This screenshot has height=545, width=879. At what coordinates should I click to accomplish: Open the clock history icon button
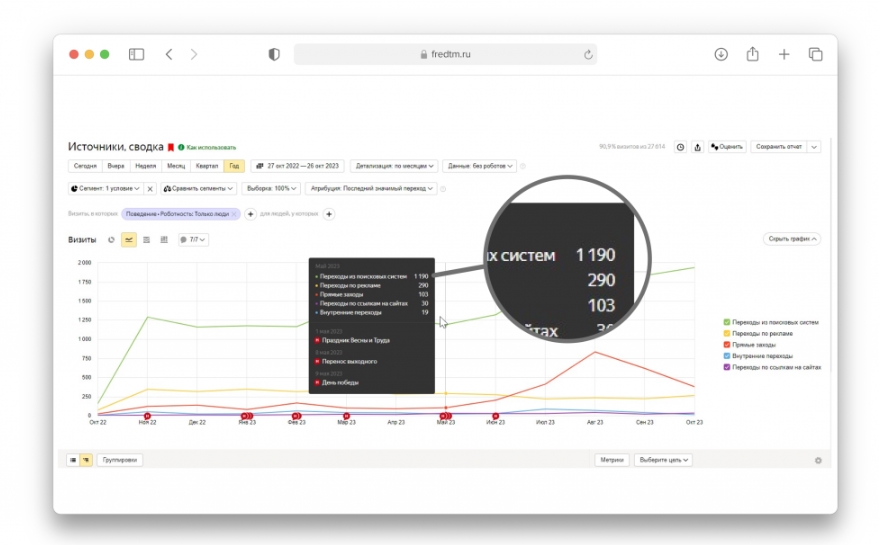point(680,147)
